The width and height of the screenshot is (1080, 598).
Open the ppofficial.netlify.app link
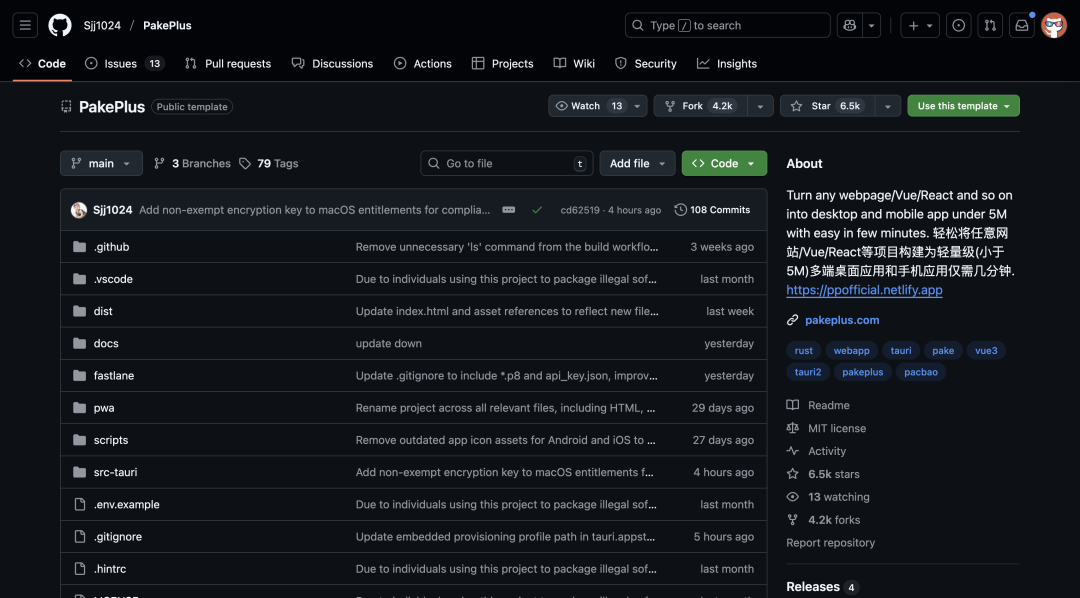click(x=864, y=290)
